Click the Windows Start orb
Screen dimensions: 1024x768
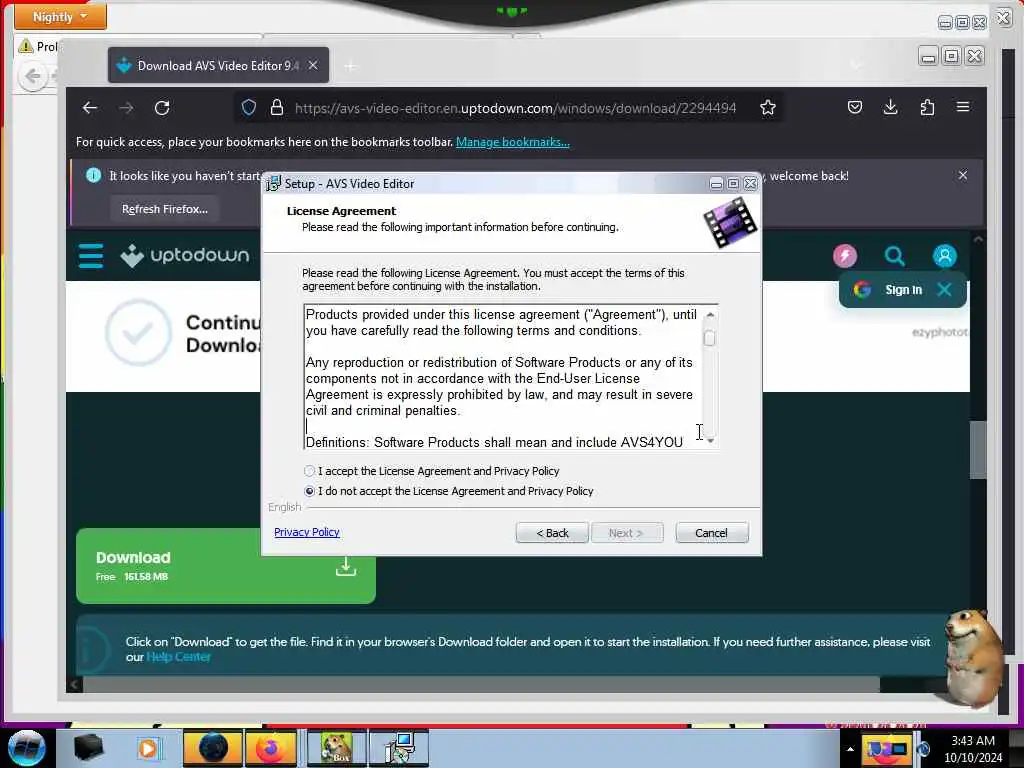[x=27, y=748]
